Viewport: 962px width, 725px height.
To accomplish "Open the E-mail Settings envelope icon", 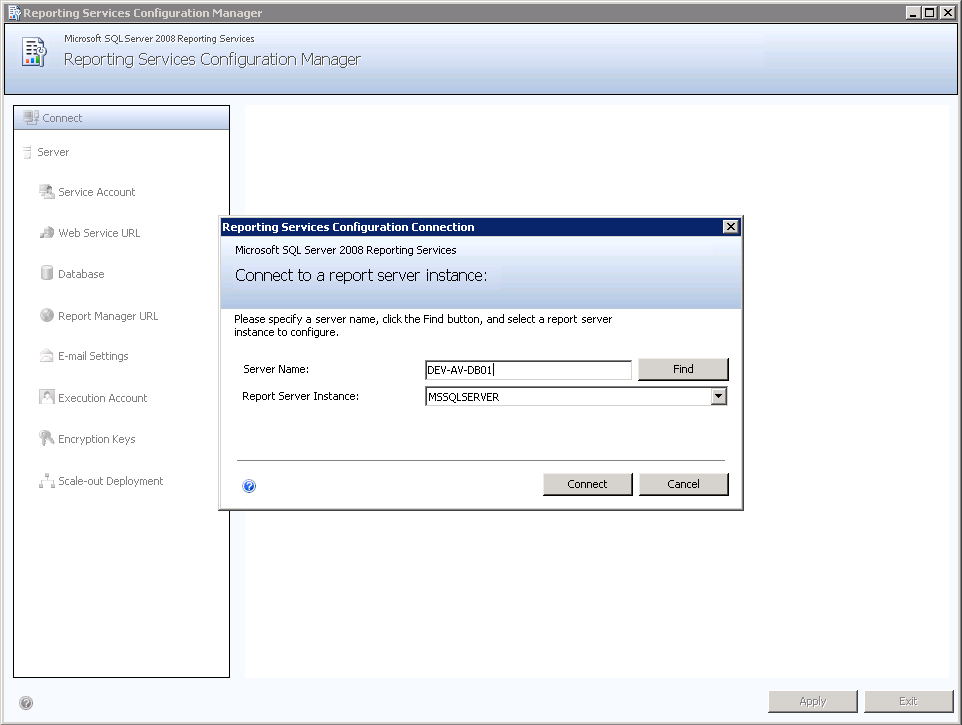I will click(x=46, y=356).
